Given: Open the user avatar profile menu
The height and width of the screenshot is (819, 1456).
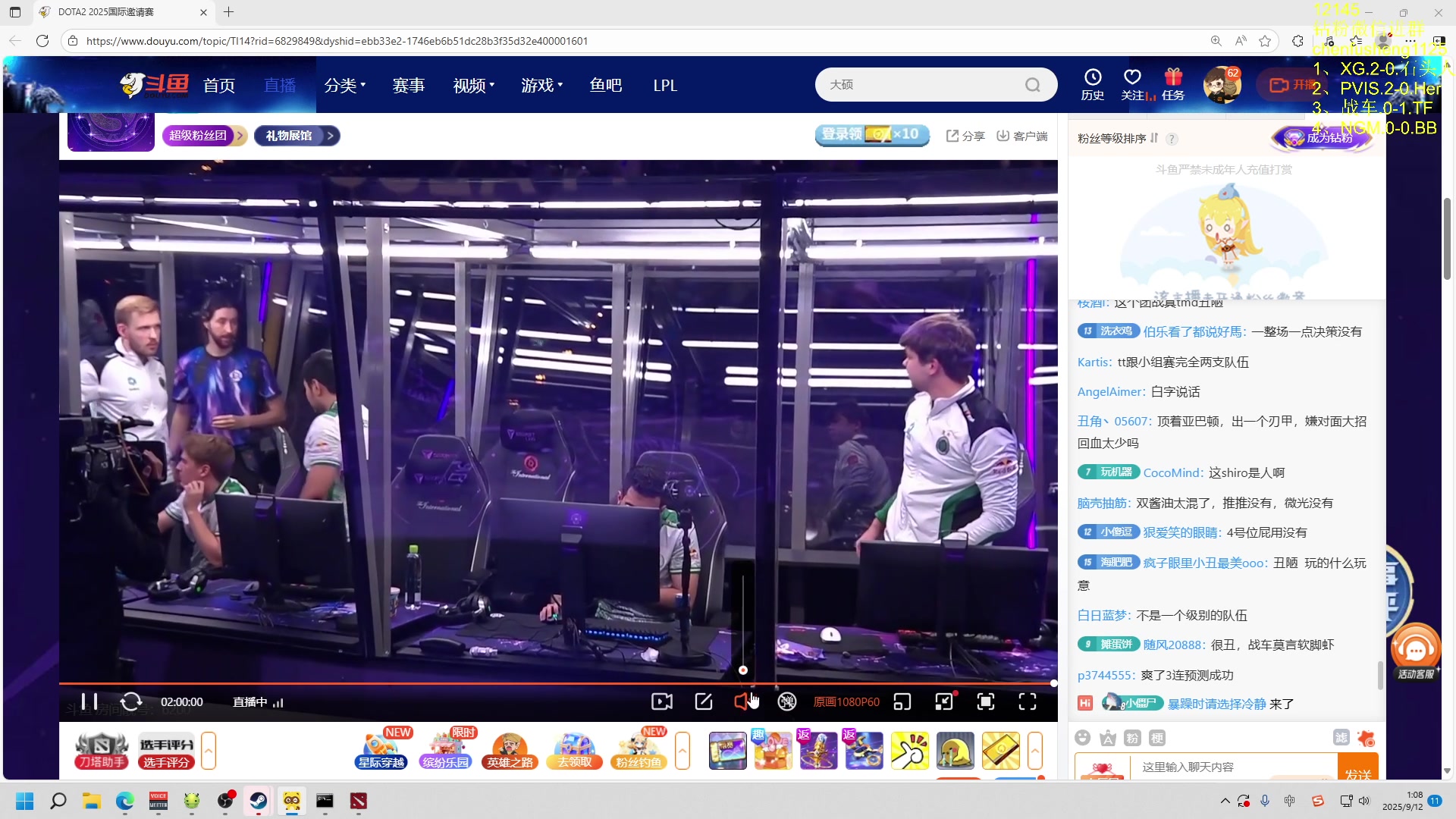Looking at the screenshot, I should click(1222, 84).
